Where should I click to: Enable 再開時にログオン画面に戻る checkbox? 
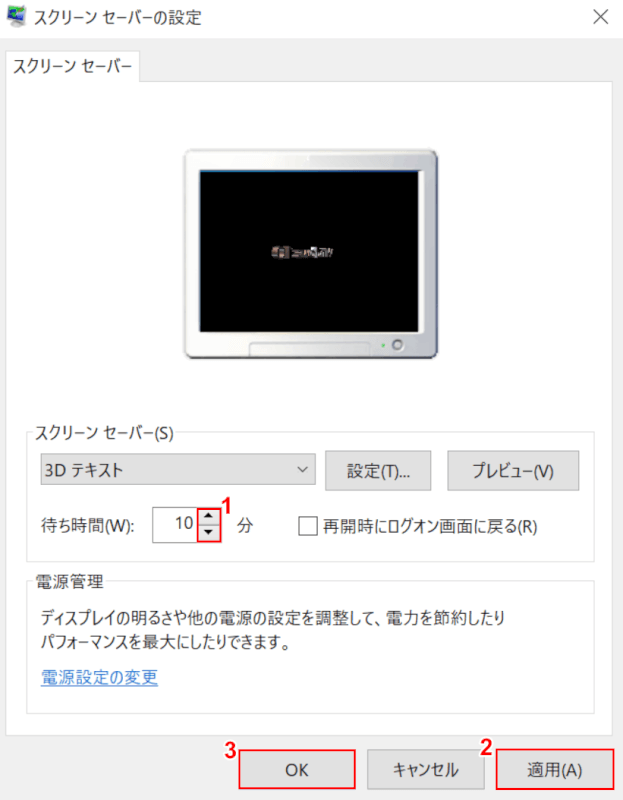[308, 526]
